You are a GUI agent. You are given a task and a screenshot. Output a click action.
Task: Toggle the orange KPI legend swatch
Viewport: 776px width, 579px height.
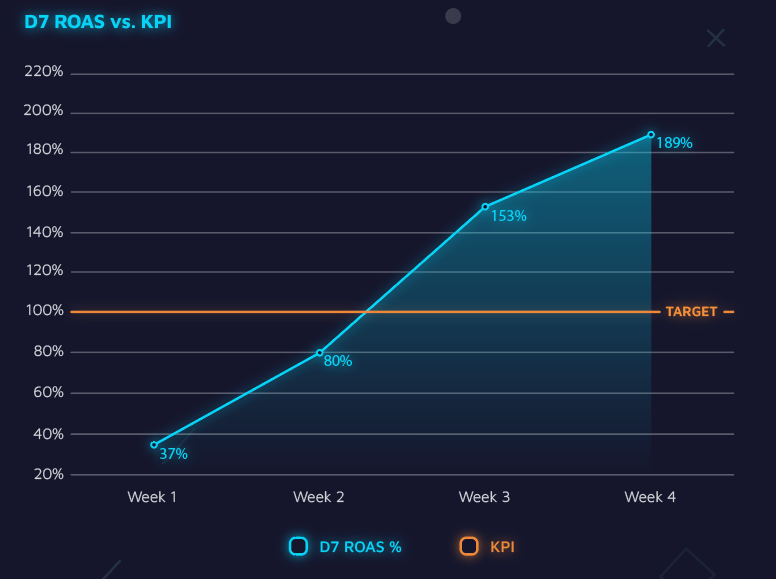click(x=469, y=546)
